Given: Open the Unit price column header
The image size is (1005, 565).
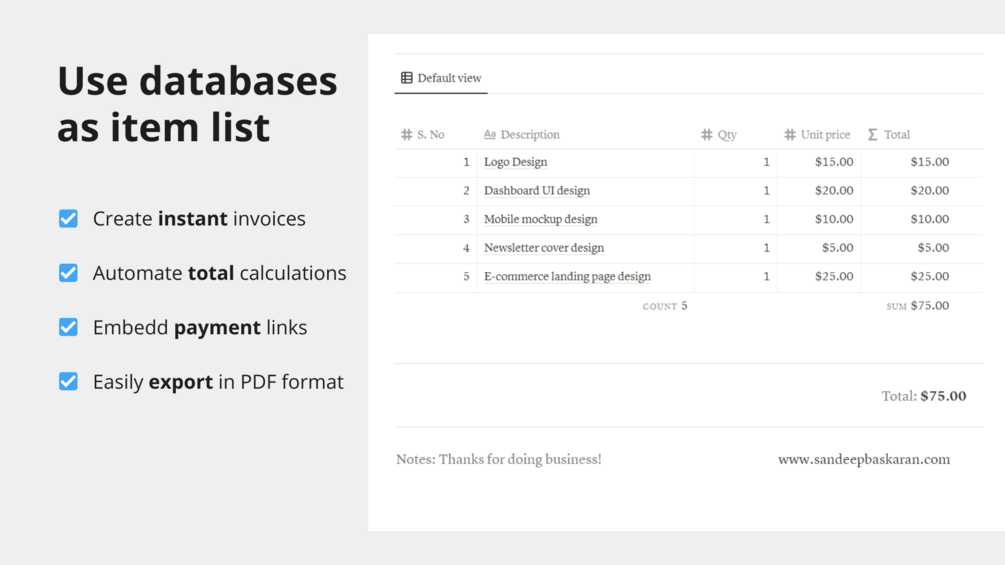Looking at the screenshot, I should coord(825,135).
